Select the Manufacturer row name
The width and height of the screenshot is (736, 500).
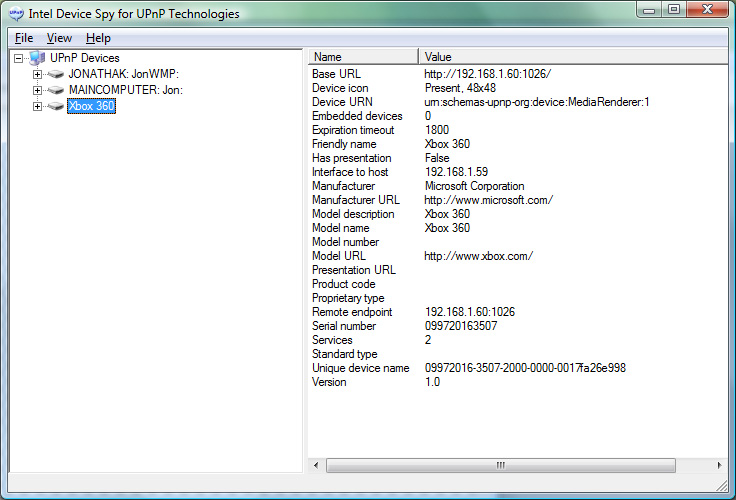pyautogui.click(x=344, y=186)
